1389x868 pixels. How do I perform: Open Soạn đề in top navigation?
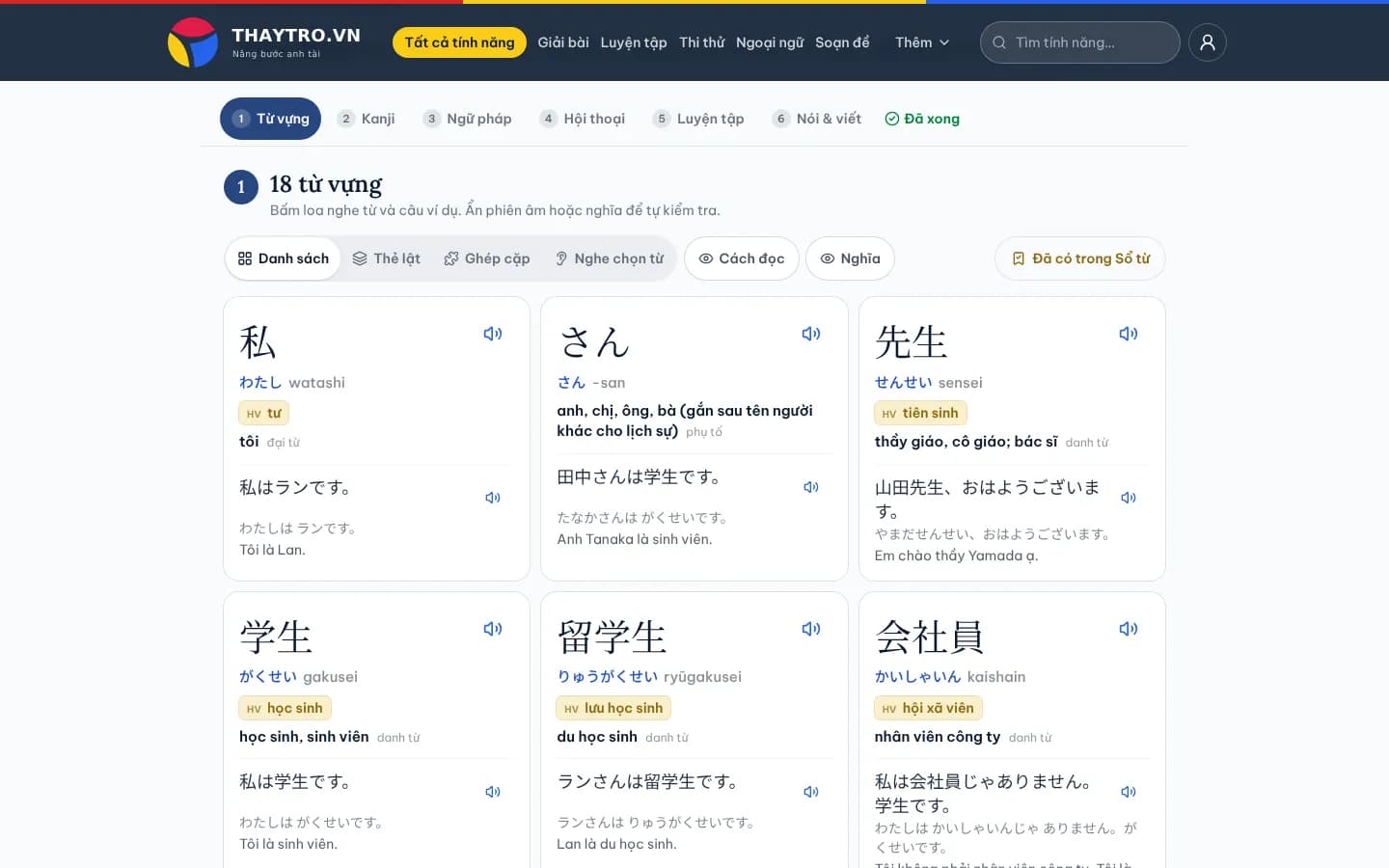[x=842, y=42]
